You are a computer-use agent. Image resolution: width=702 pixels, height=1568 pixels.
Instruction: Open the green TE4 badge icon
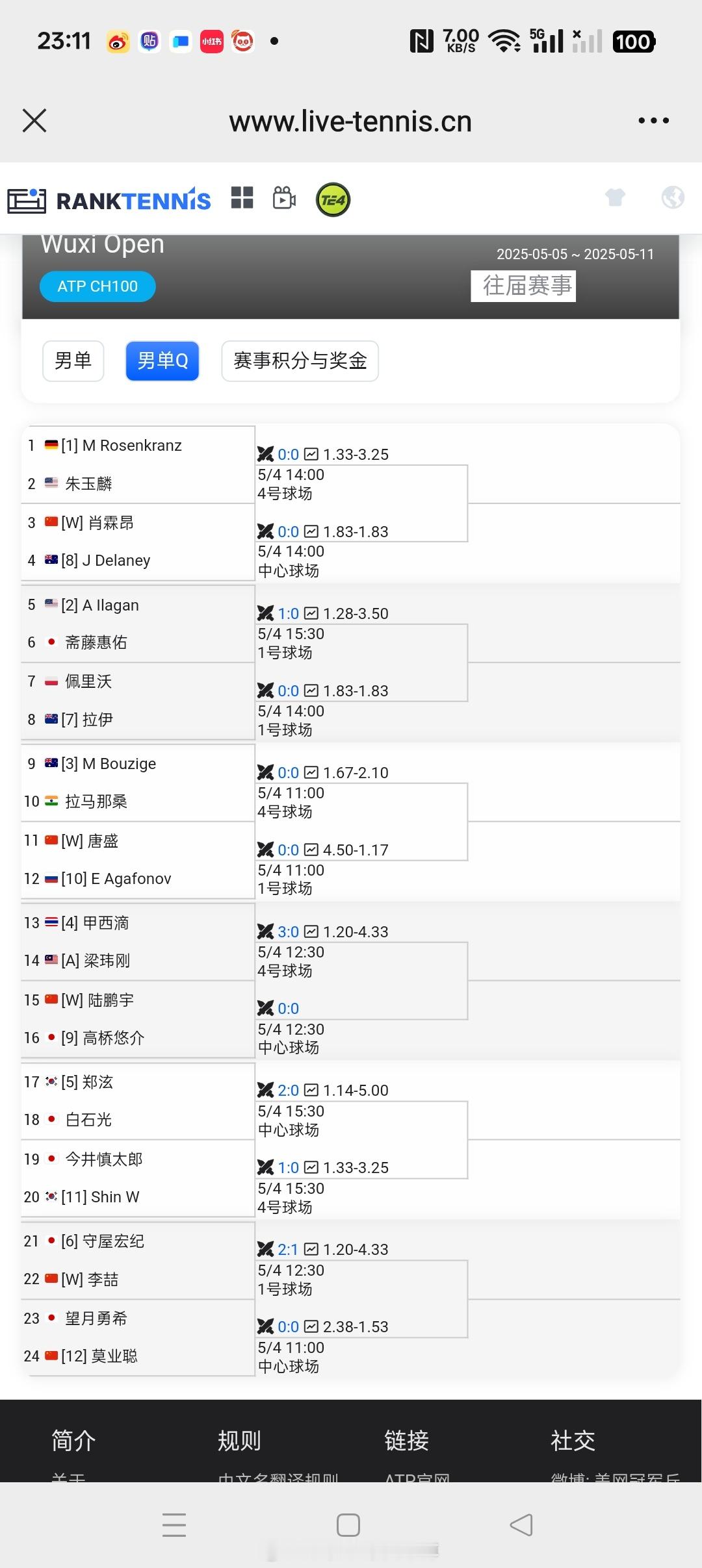333,200
